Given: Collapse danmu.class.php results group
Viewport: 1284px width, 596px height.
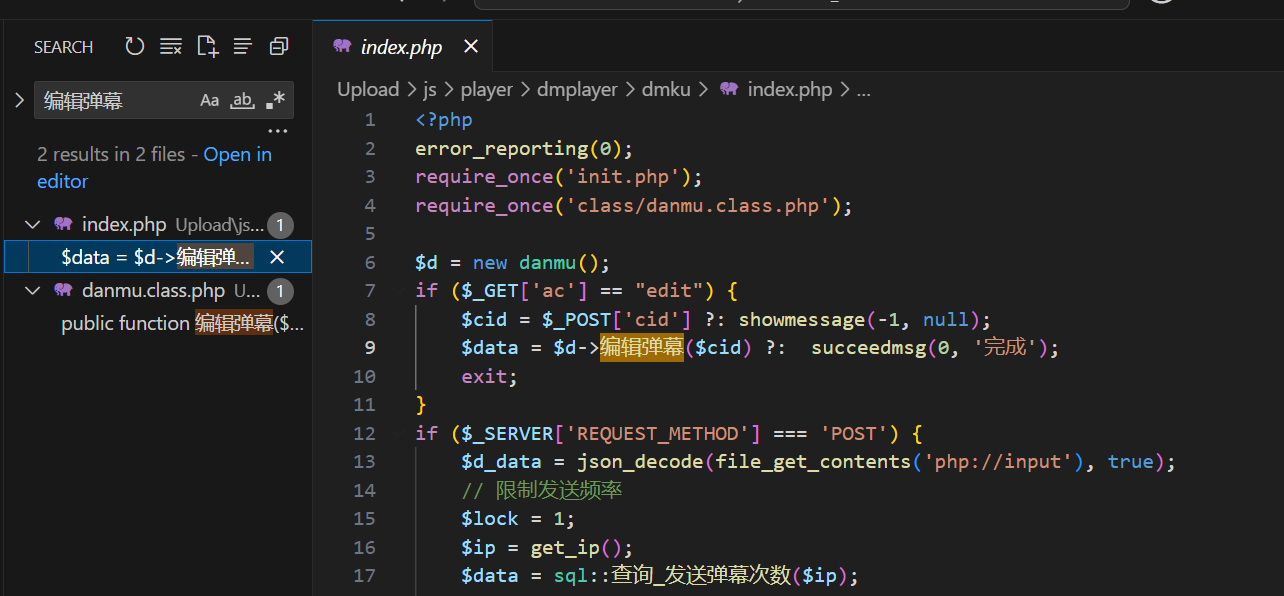Looking at the screenshot, I should [33, 291].
